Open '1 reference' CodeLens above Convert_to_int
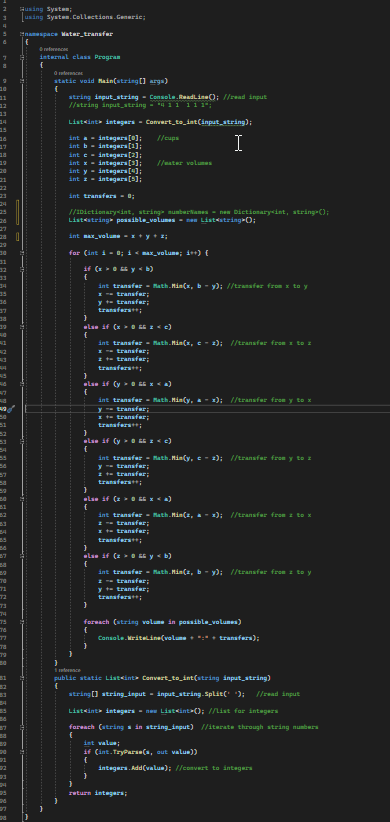The height and width of the screenshot is (822, 390). 68,670
